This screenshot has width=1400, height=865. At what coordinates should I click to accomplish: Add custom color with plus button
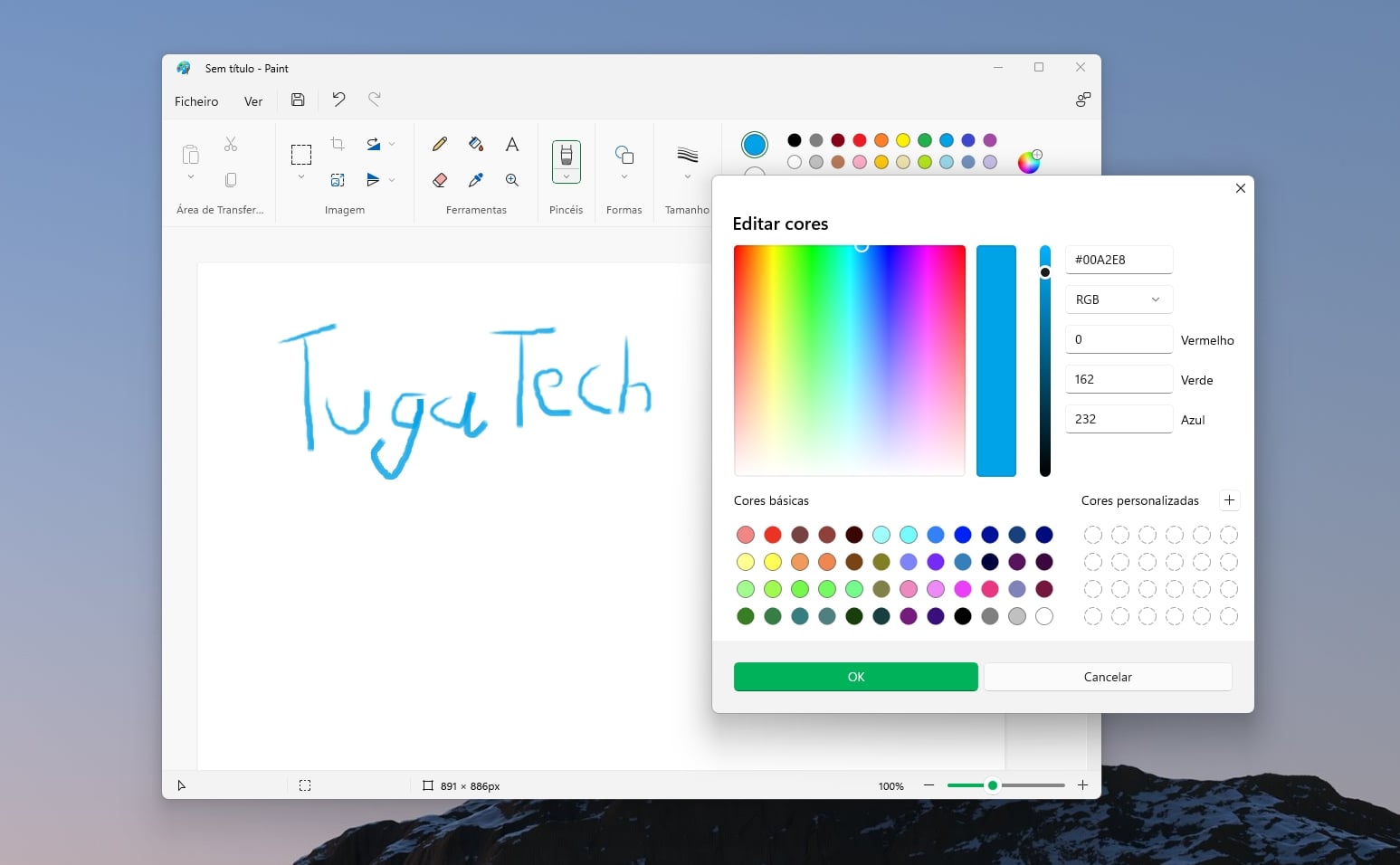(1229, 500)
